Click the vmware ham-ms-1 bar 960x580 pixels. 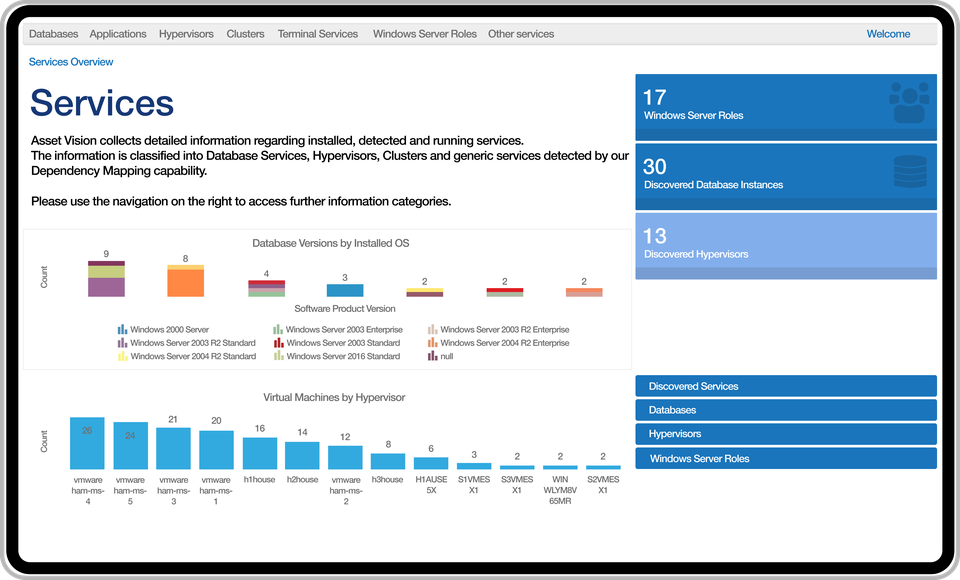[216, 450]
